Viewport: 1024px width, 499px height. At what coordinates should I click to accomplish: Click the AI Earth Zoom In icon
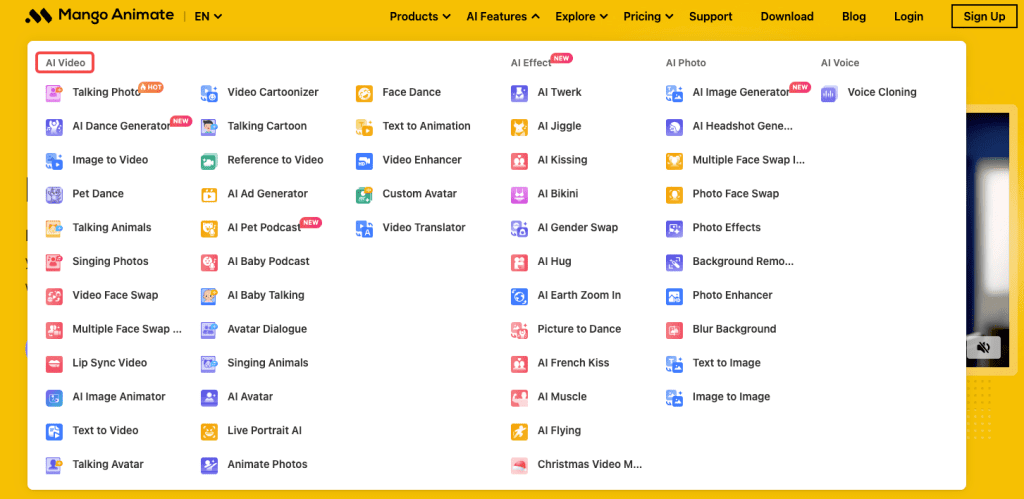(x=519, y=296)
